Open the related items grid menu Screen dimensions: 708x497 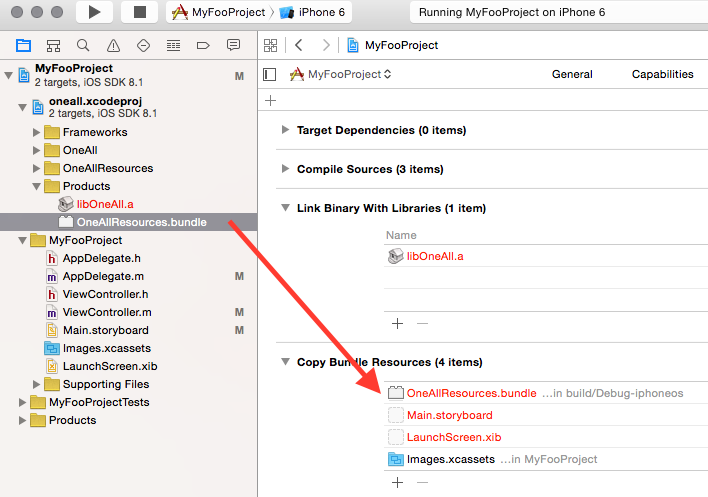point(270,45)
